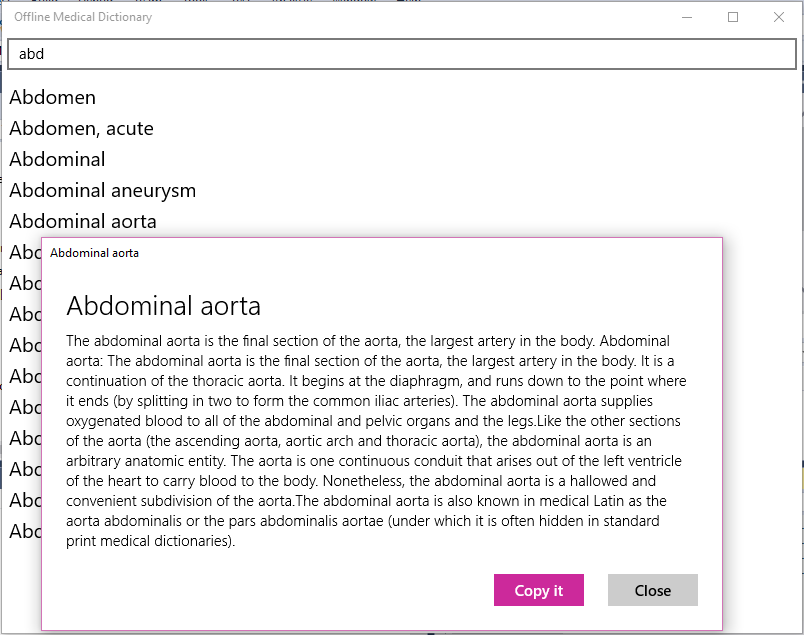The image size is (804, 635).
Task: Close the definition popup via 'Close' button
Action: (x=652, y=590)
